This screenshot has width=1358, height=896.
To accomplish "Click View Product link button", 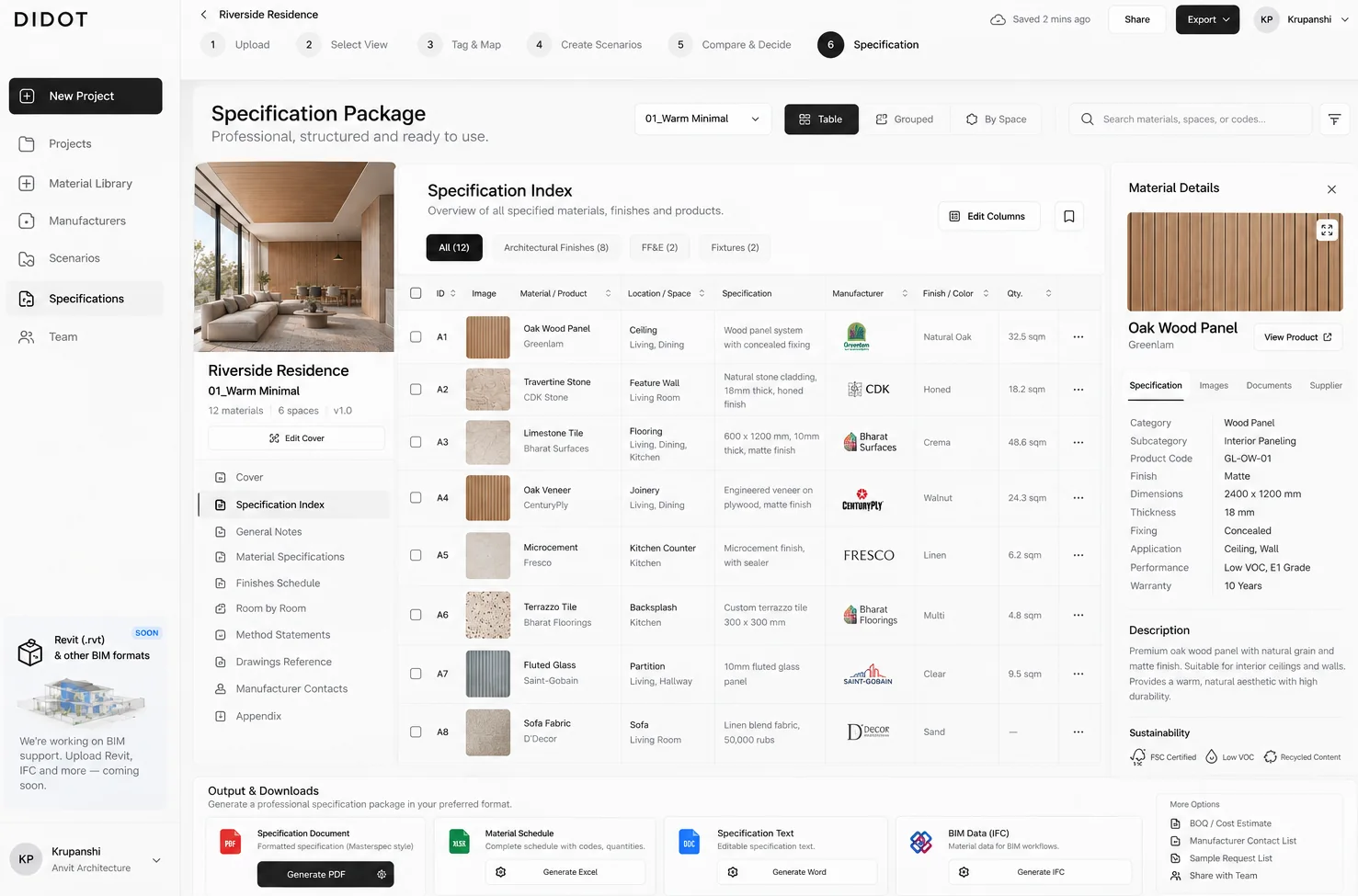I will click(1297, 337).
